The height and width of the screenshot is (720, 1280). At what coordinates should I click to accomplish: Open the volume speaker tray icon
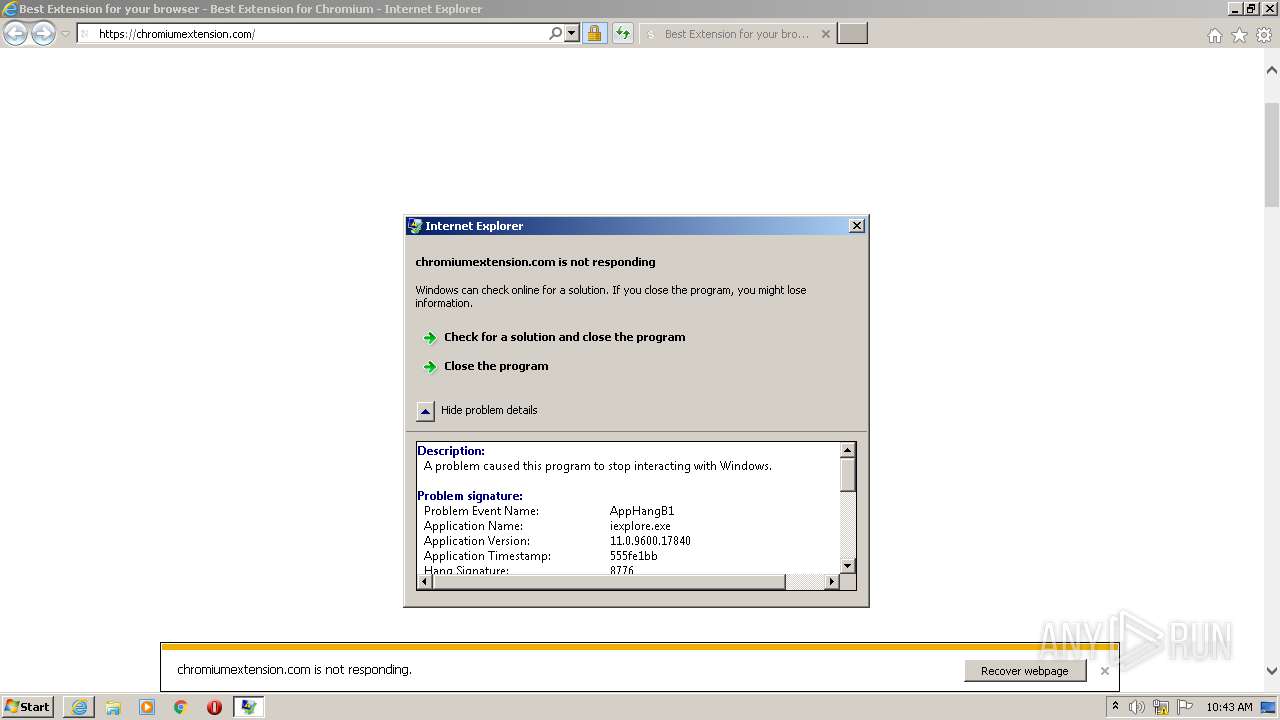click(1137, 707)
